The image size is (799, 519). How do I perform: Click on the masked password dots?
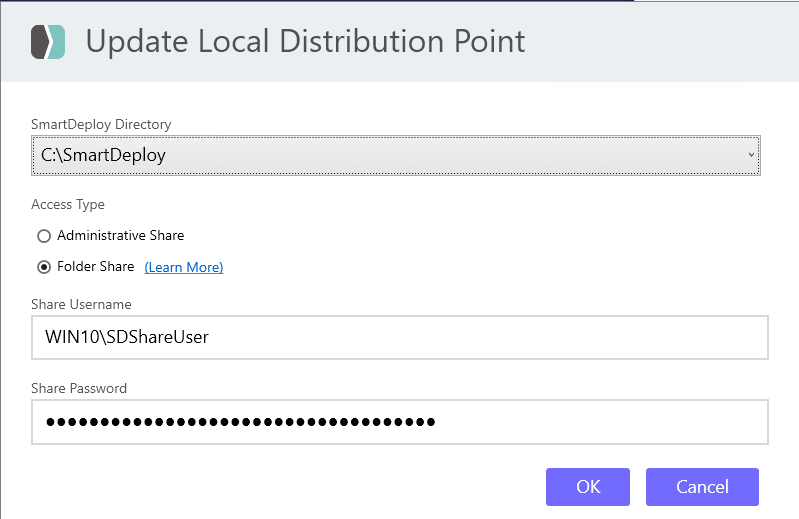point(240,421)
